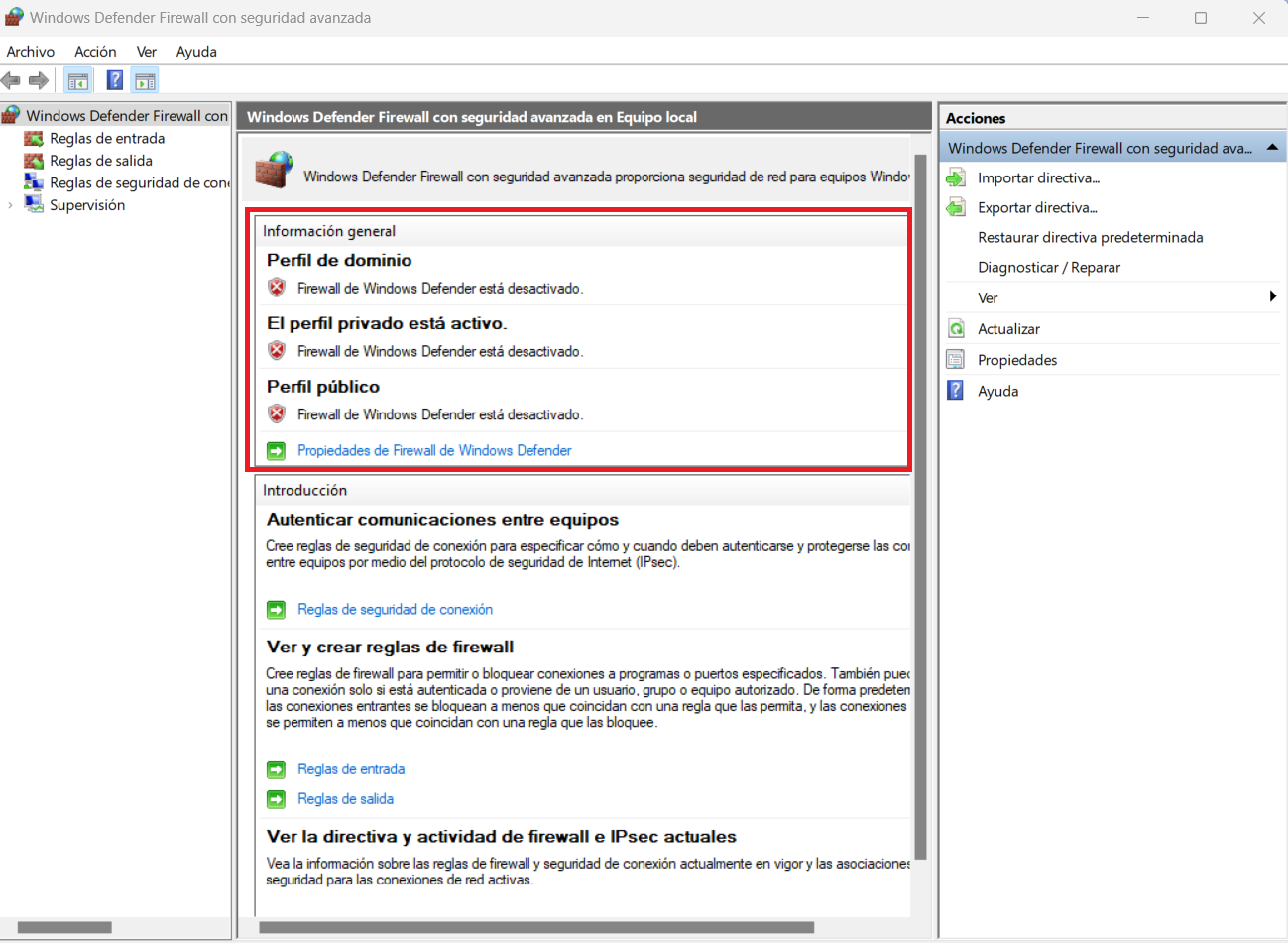The image size is (1288, 943).
Task: Open the Archivo menu
Action: [x=31, y=52]
